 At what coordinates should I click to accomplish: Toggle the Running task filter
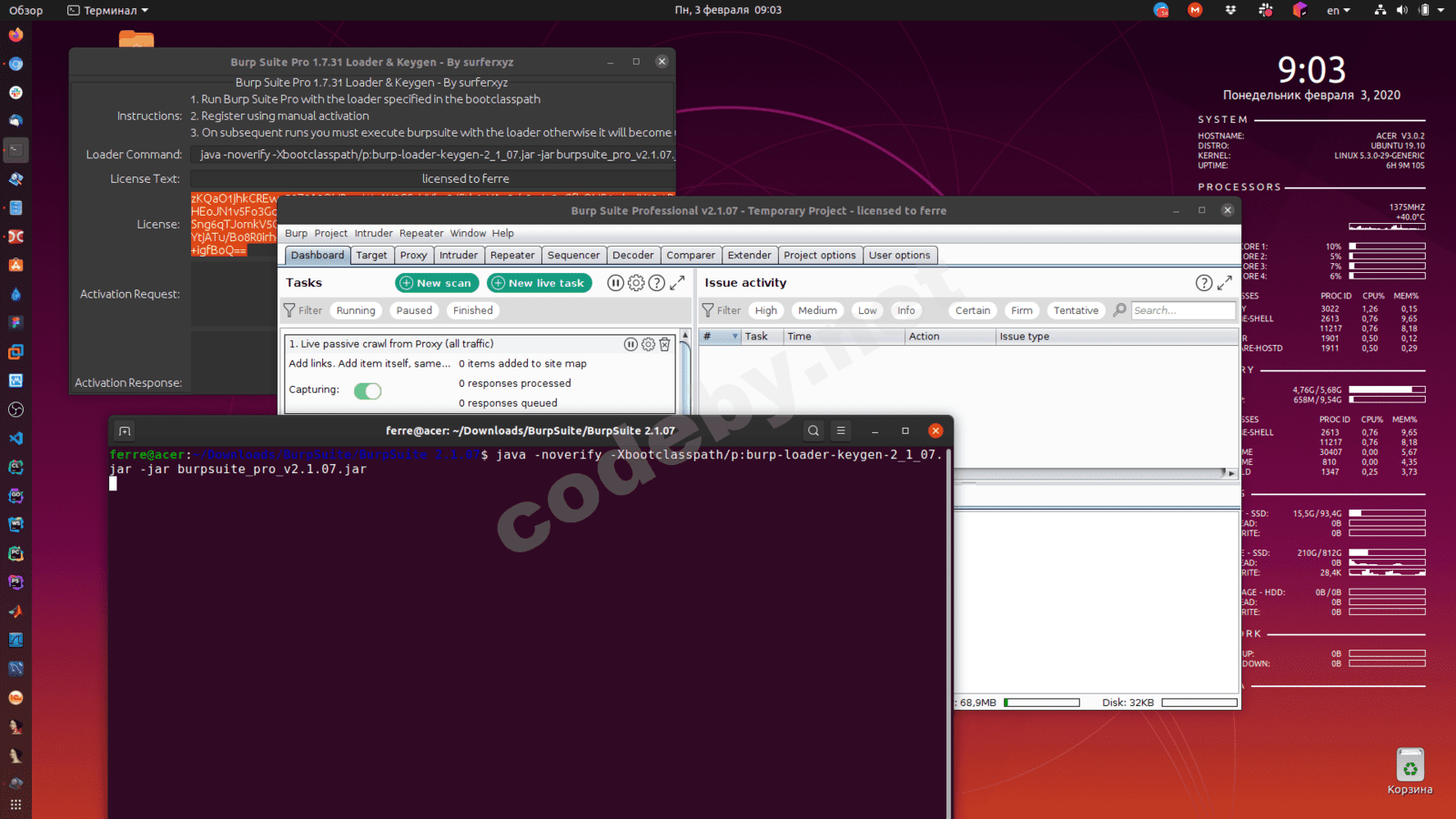point(356,310)
